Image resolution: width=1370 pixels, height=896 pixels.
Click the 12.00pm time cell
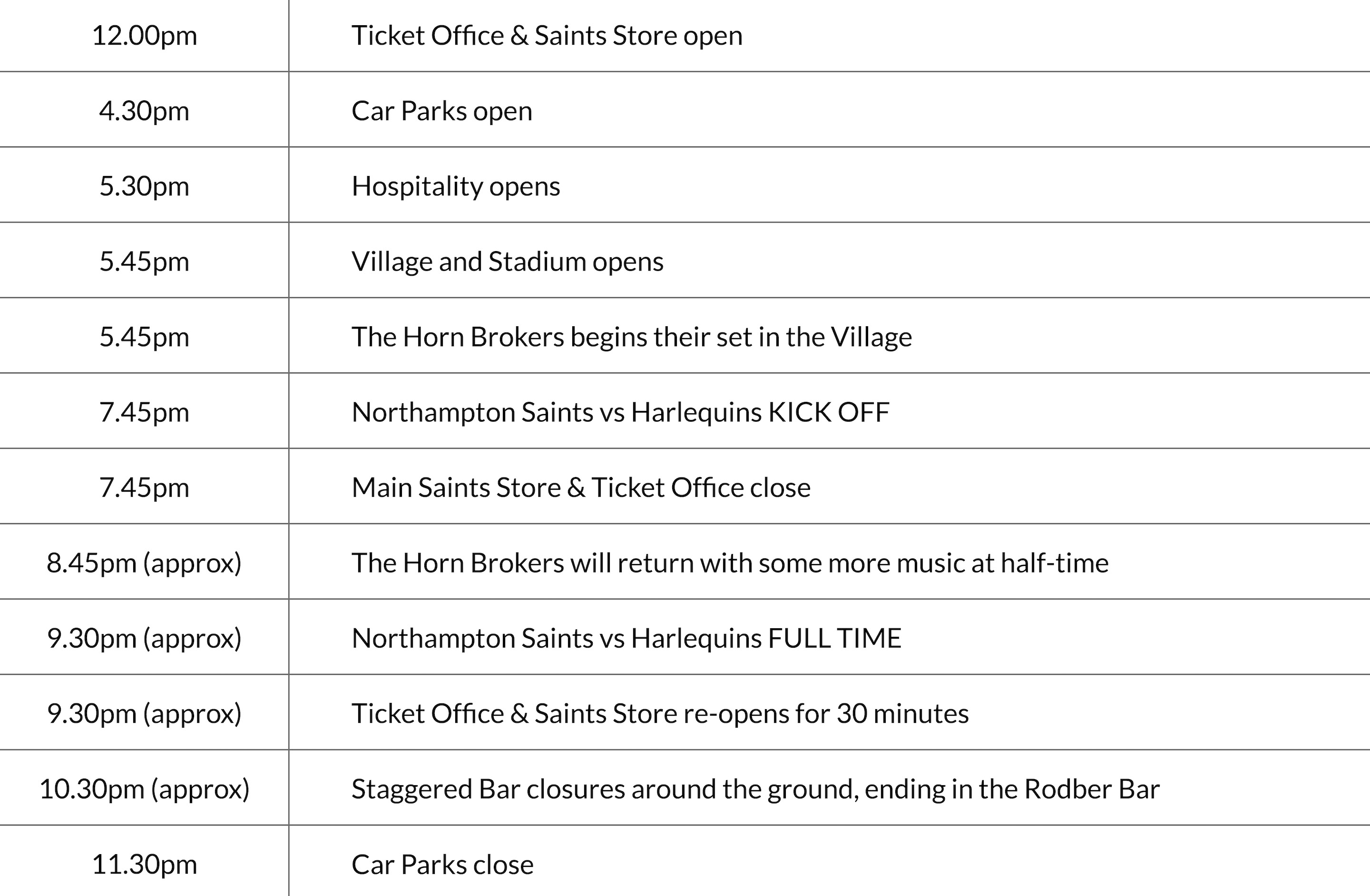click(144, 36)
